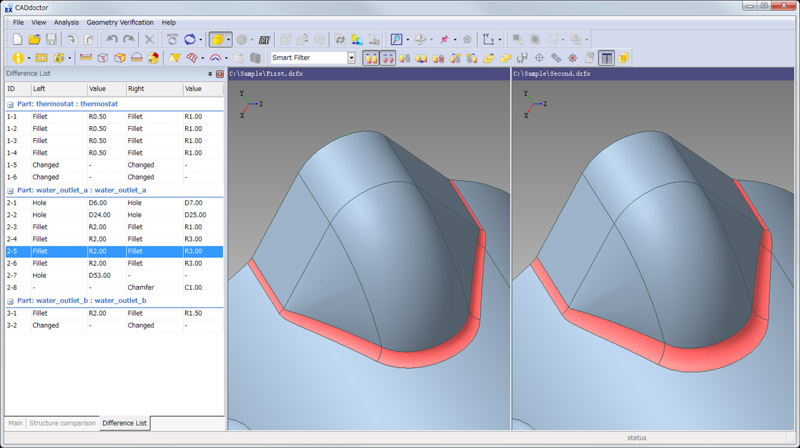Viewport: 800px width, 448px height.
Task: Click the protractor half-circle measure icon
Action: [137, 58]
